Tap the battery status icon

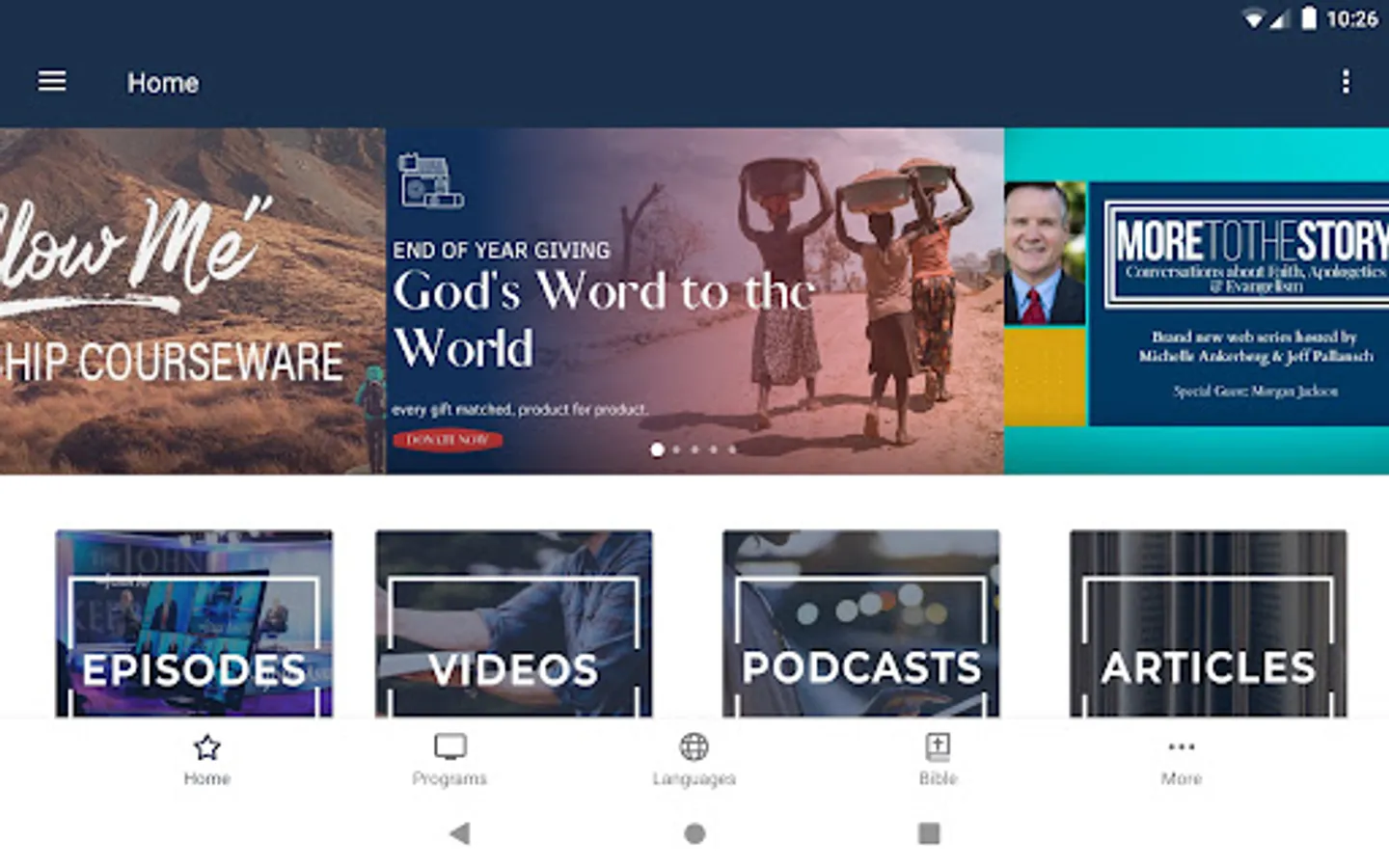[x=1308, y=18]
